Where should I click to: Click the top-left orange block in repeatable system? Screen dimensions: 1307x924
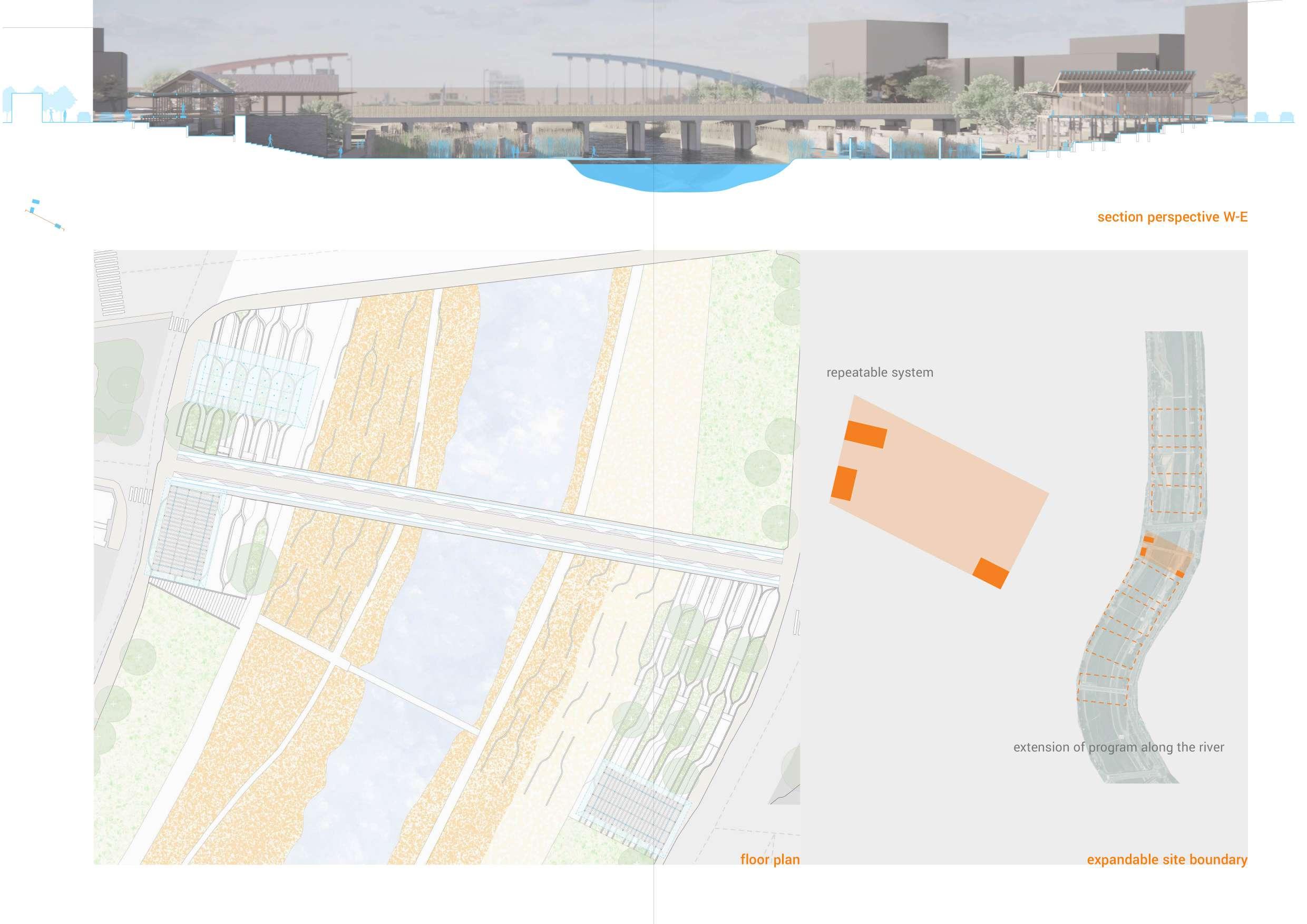click(x=865, y=435)
